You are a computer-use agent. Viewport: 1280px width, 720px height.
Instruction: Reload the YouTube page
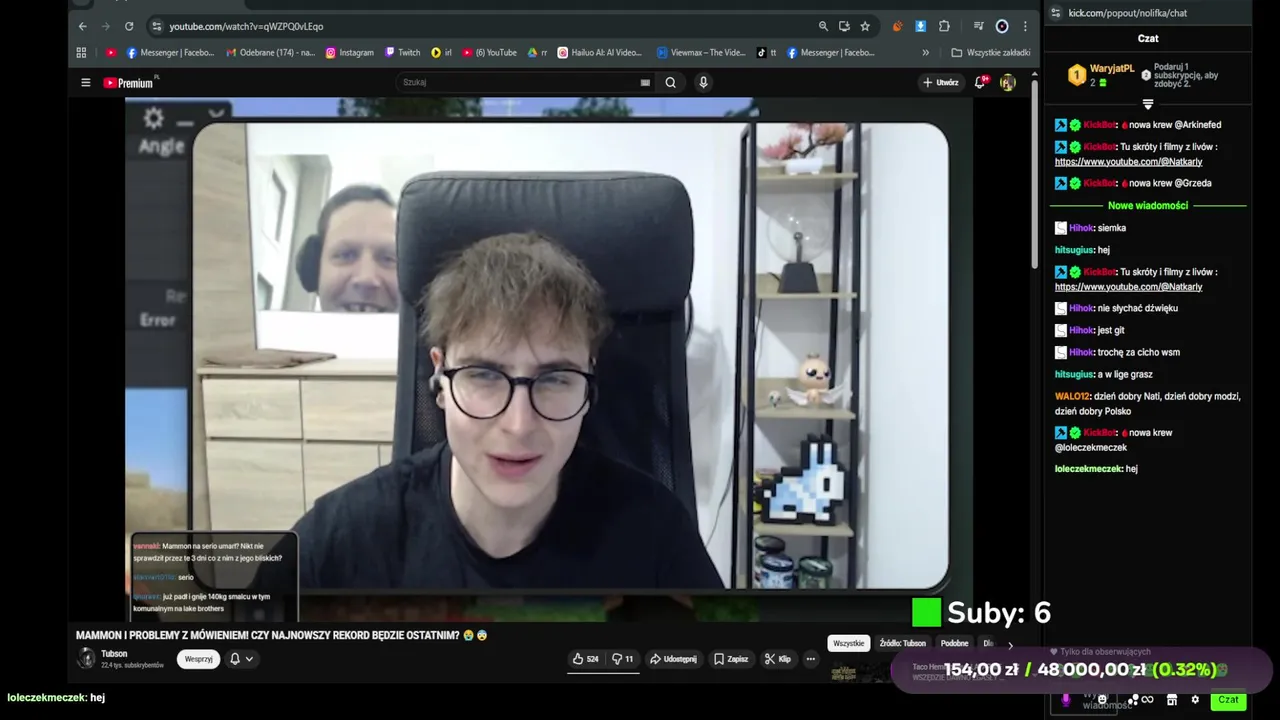pyautogui.click(x=129, y=26)
